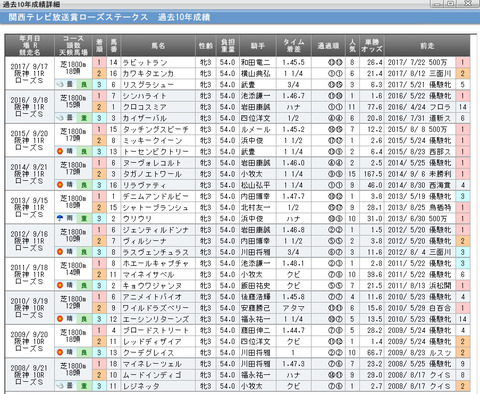Click the 単勝オッズ column header

point(372,46)
